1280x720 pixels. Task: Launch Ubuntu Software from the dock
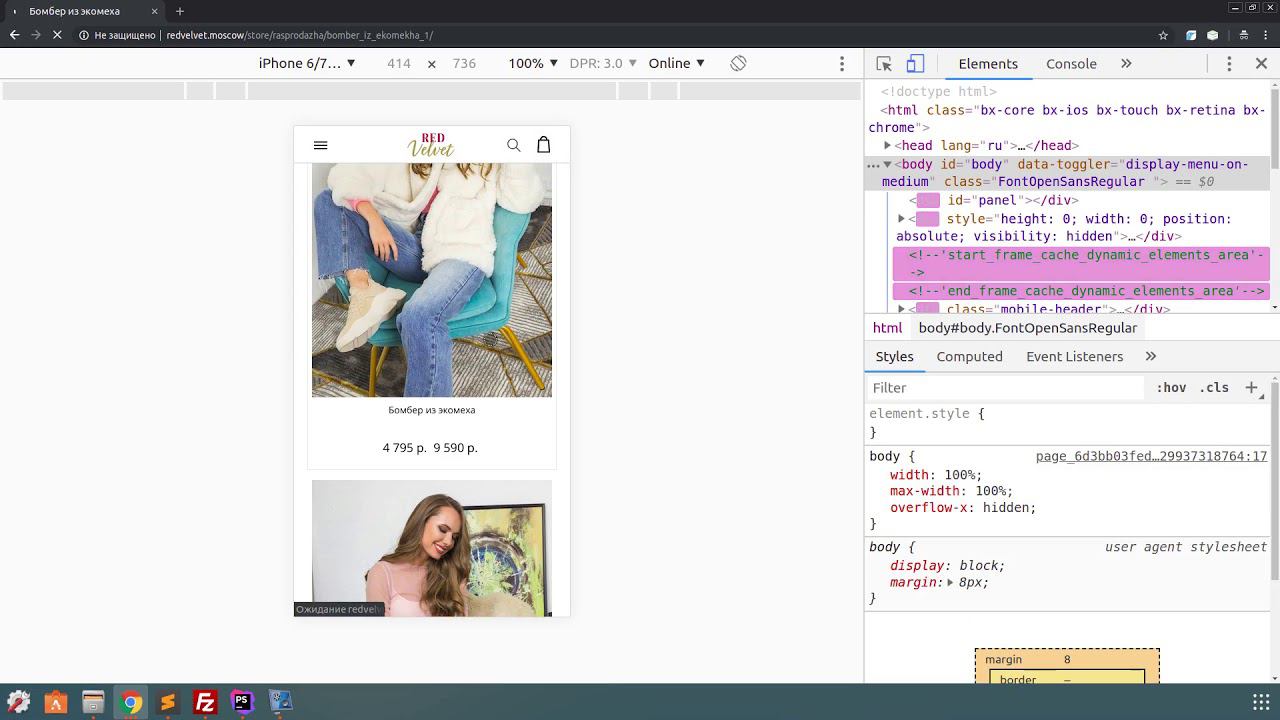click(x=56, y=702)
